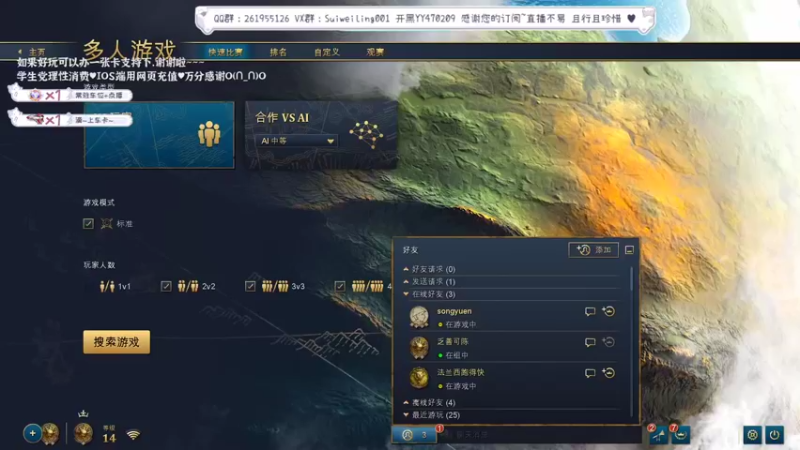Toggle the 2v2 player count checkbox

[x=166, y=286]
